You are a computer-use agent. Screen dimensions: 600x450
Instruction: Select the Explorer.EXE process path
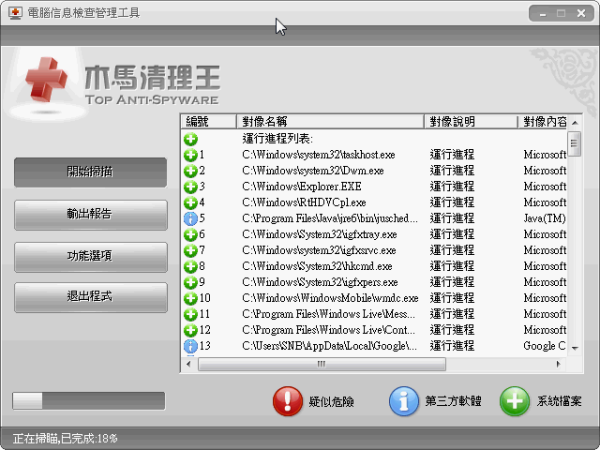(x=302, y=187)
